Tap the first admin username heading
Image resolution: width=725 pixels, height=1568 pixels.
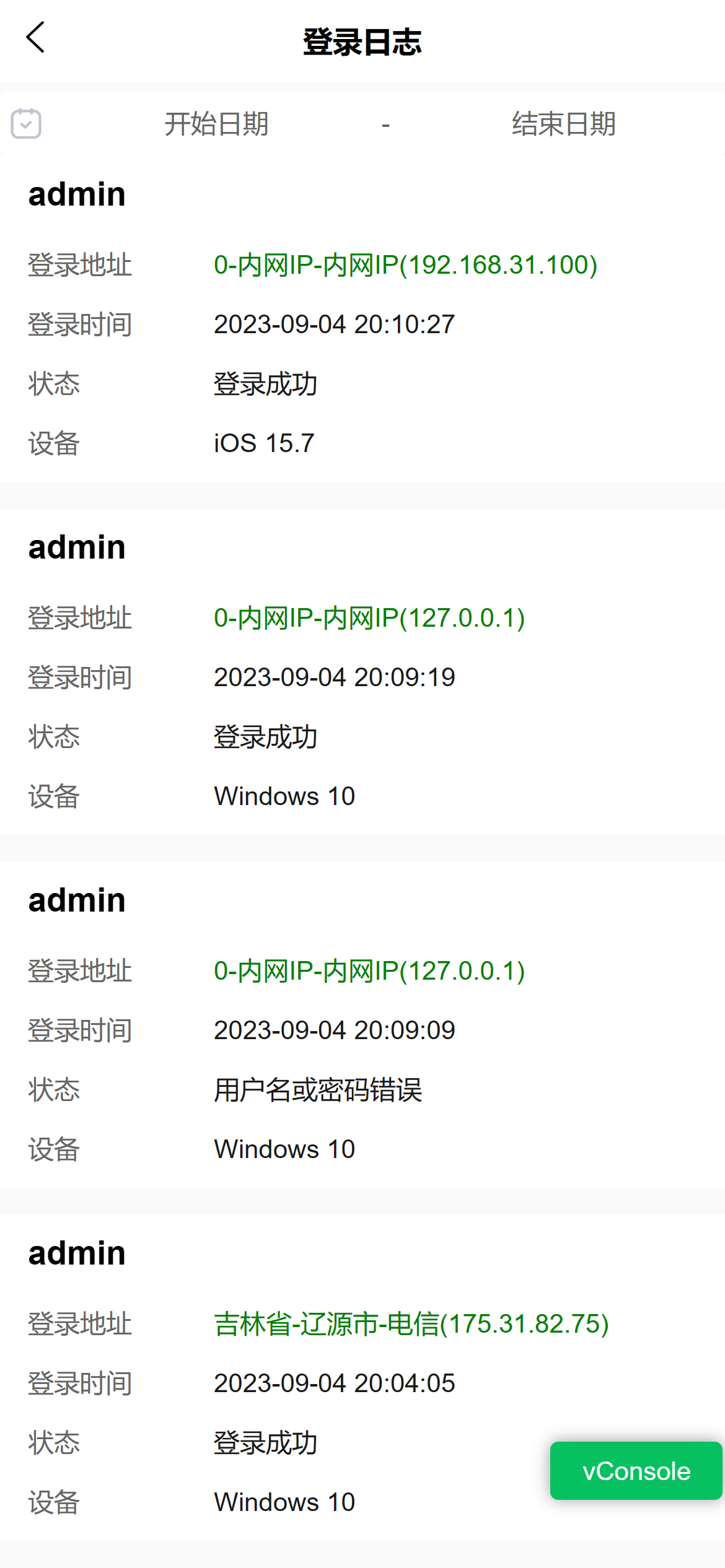pos(77,194)
